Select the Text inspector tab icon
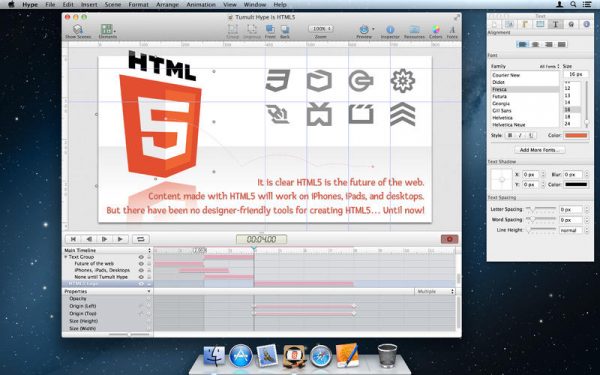Image resolution: width=600 pixels, height=375 pixels. (555, 24)
